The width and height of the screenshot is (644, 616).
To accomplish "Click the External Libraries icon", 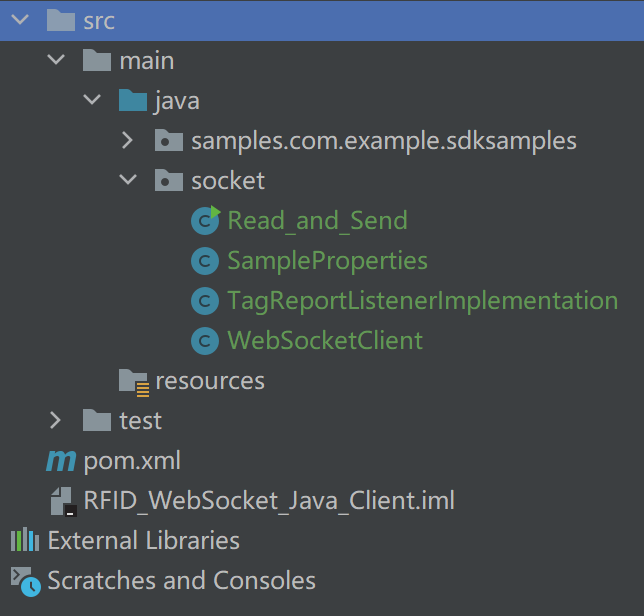I will (x=25, y=541).
